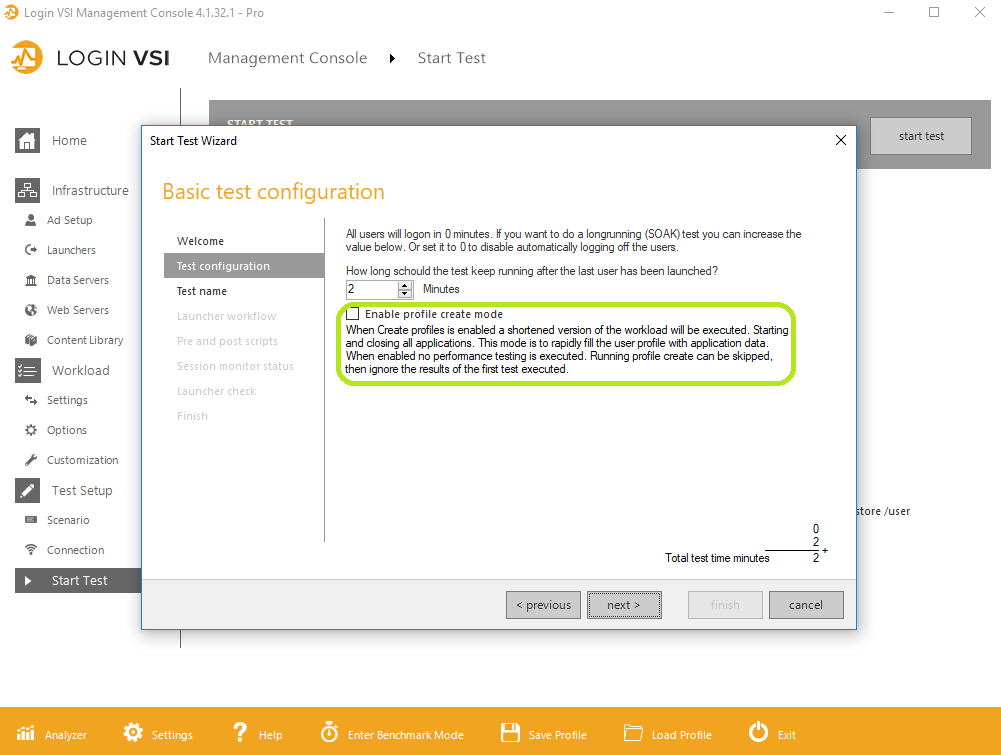Click the cancel button

[x=806, y=605]
